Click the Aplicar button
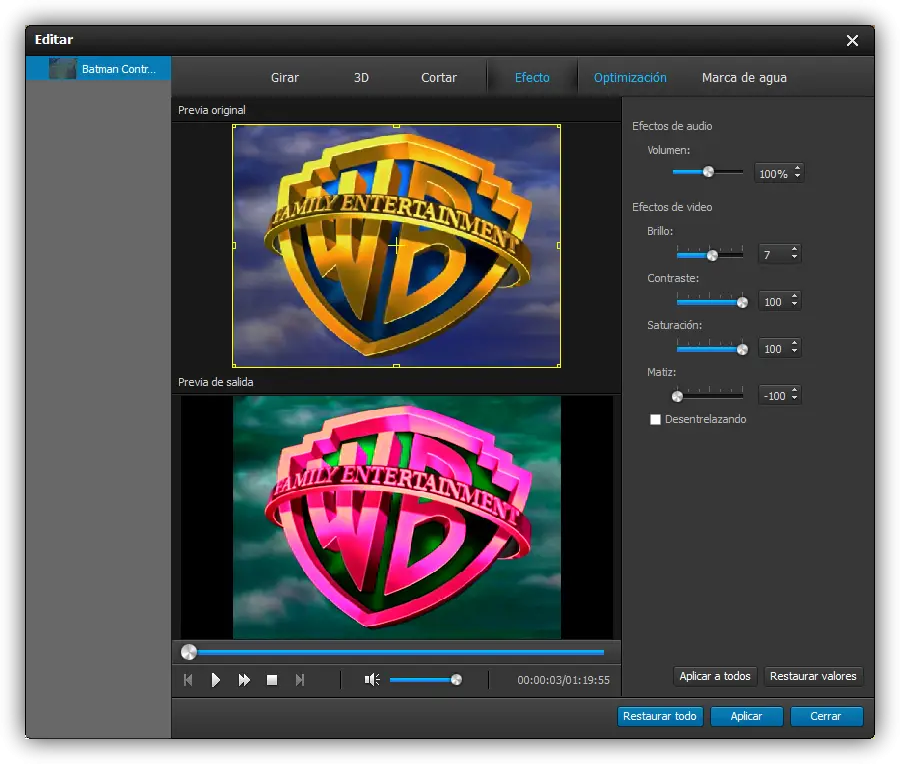900x764 pixels. click(746, 716)
